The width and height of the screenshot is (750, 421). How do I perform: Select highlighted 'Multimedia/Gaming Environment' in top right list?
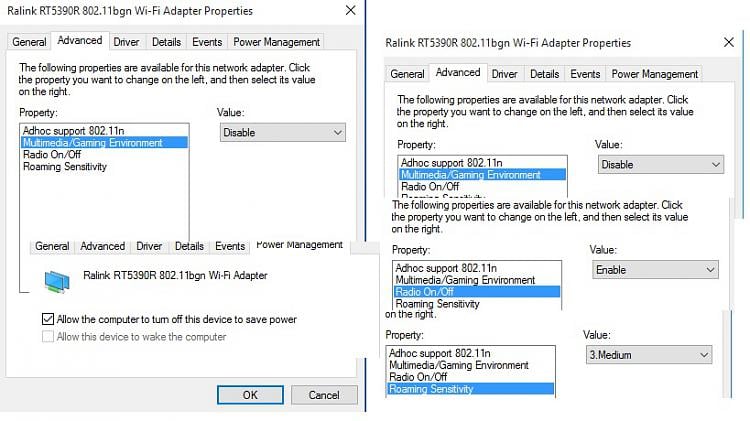[483, 175]
